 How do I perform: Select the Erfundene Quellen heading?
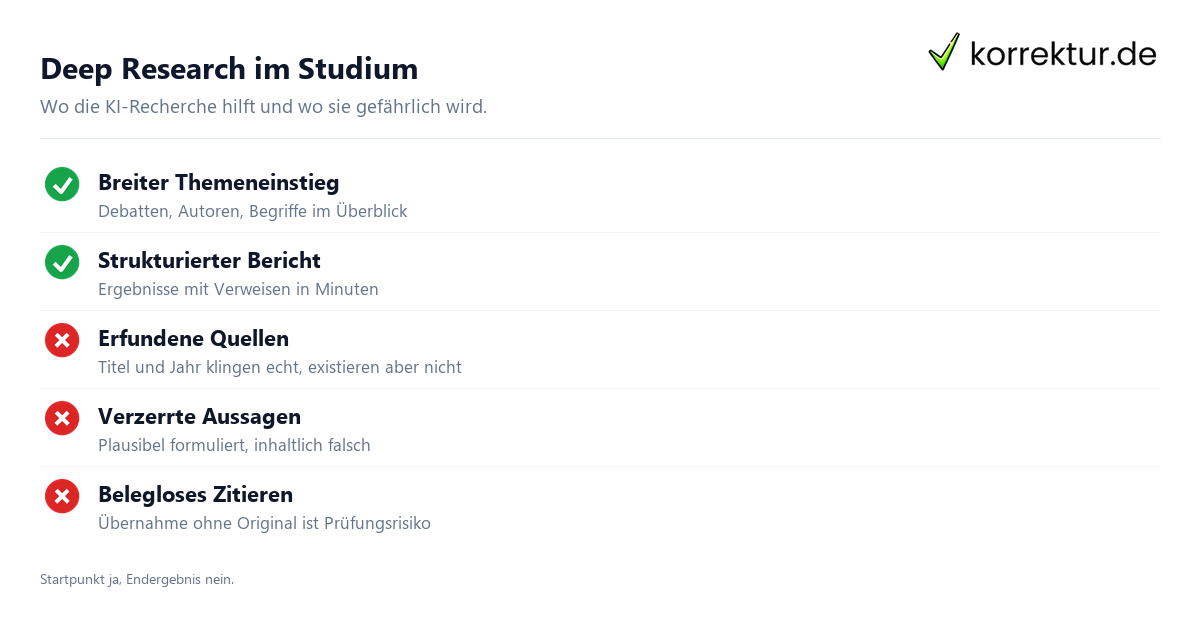pos(193,339)
